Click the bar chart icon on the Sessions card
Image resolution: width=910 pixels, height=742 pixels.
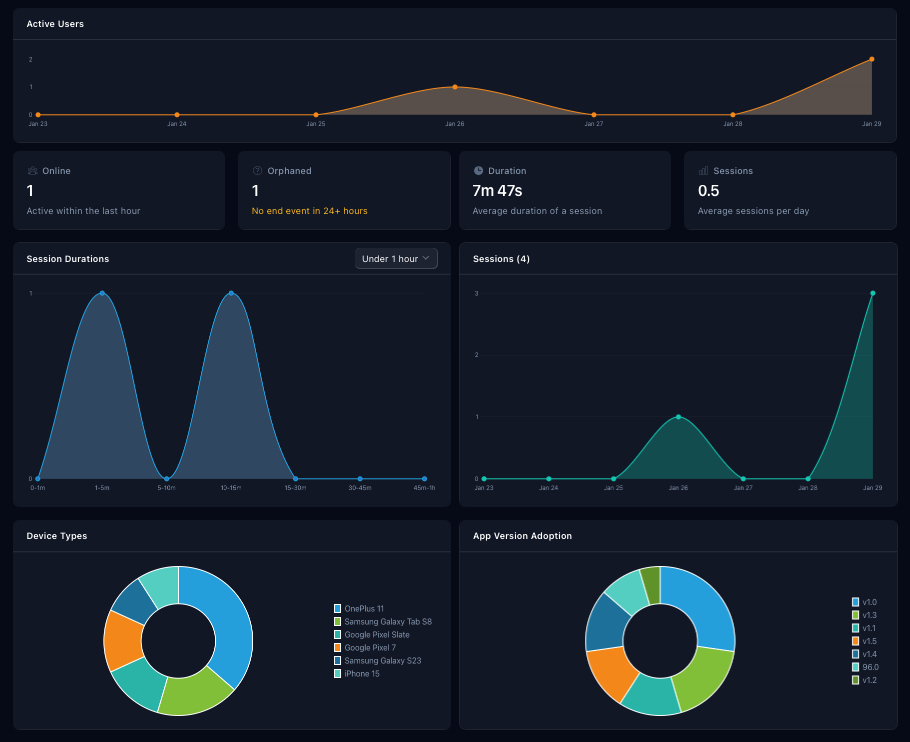coord(704,170)
